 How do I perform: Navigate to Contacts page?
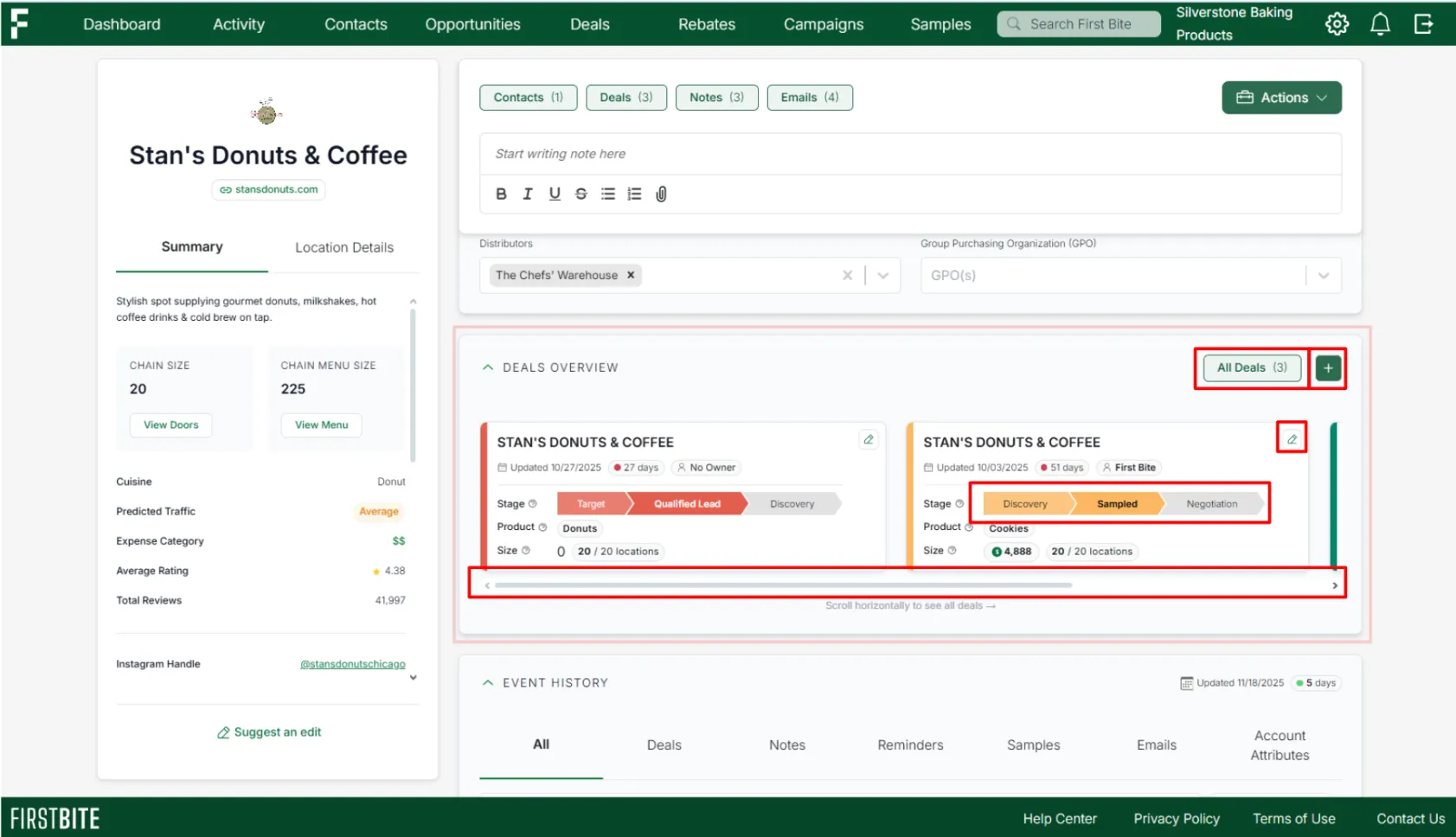356,24
